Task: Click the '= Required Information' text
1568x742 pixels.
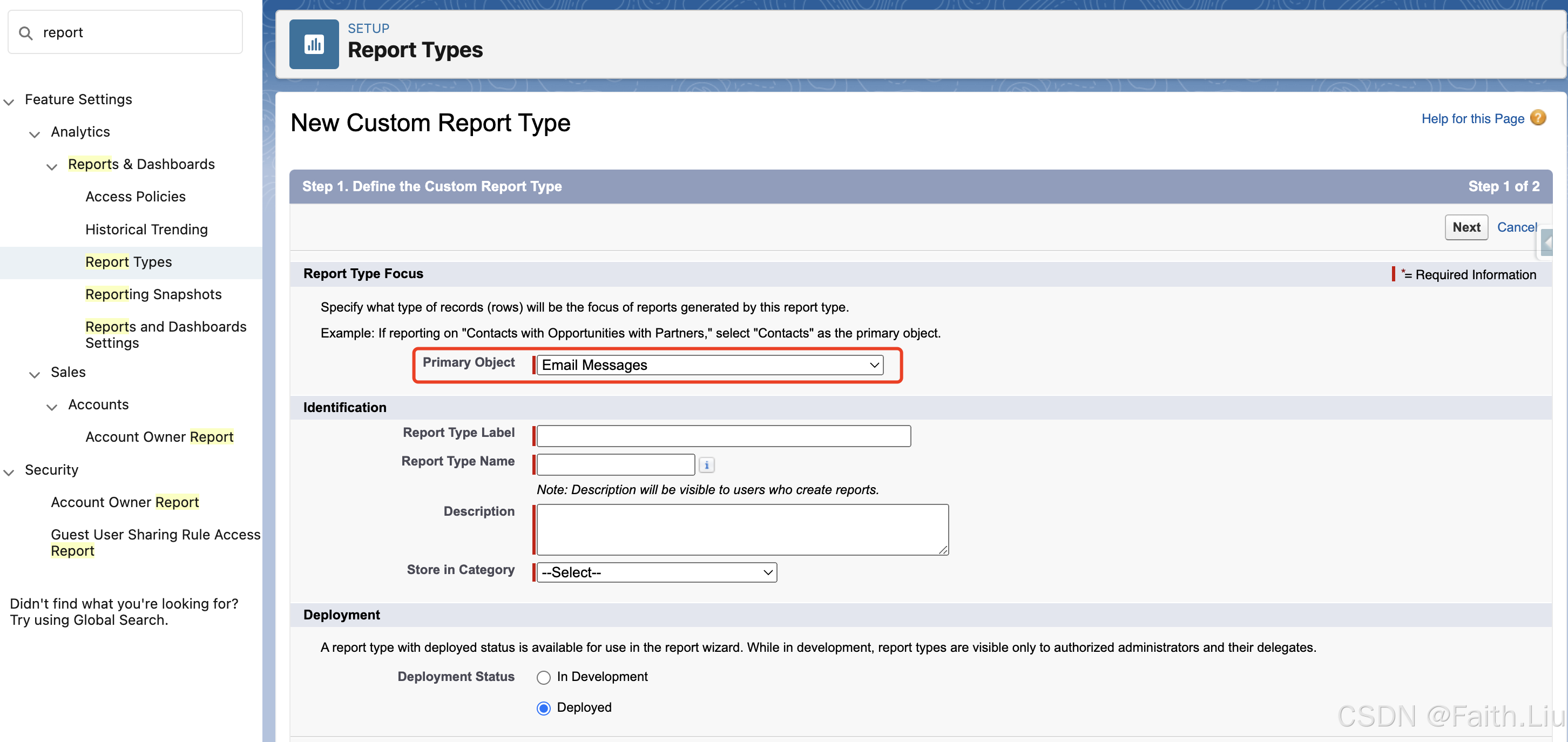Action: tap(1469, 274)
